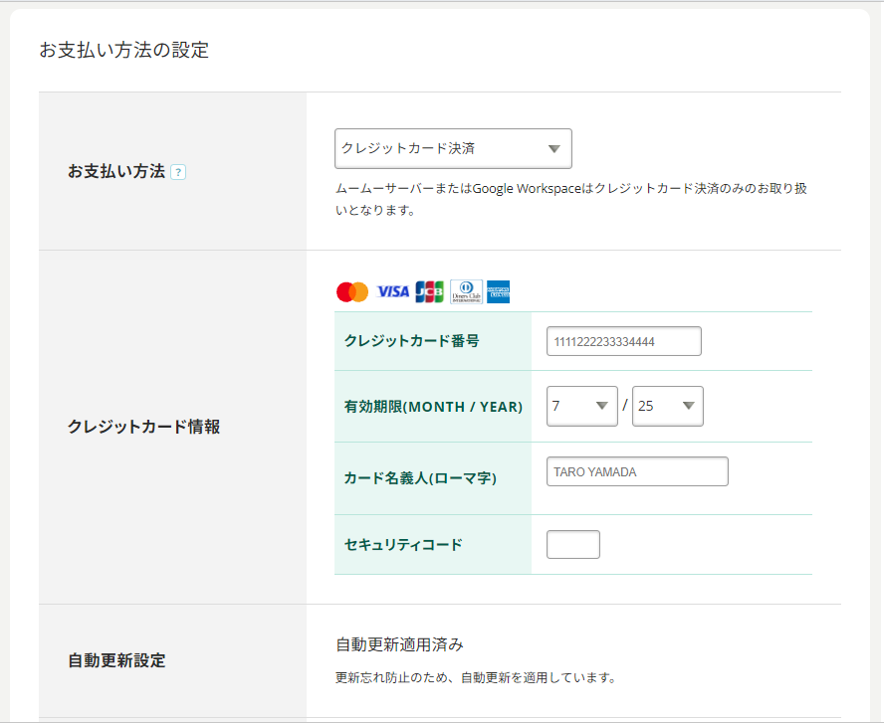This screenshot has width=884, height=723.
Task: Click the セキュリティコード input box
Action: pyautogui.click(x=573, y=545)
